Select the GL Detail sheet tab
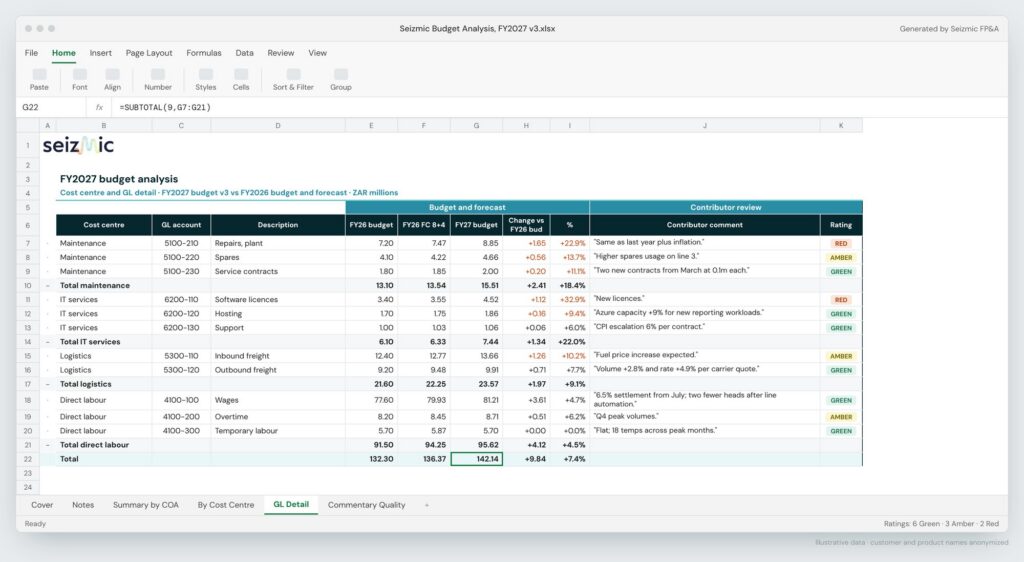1024x562 pixels. point(291,505)
